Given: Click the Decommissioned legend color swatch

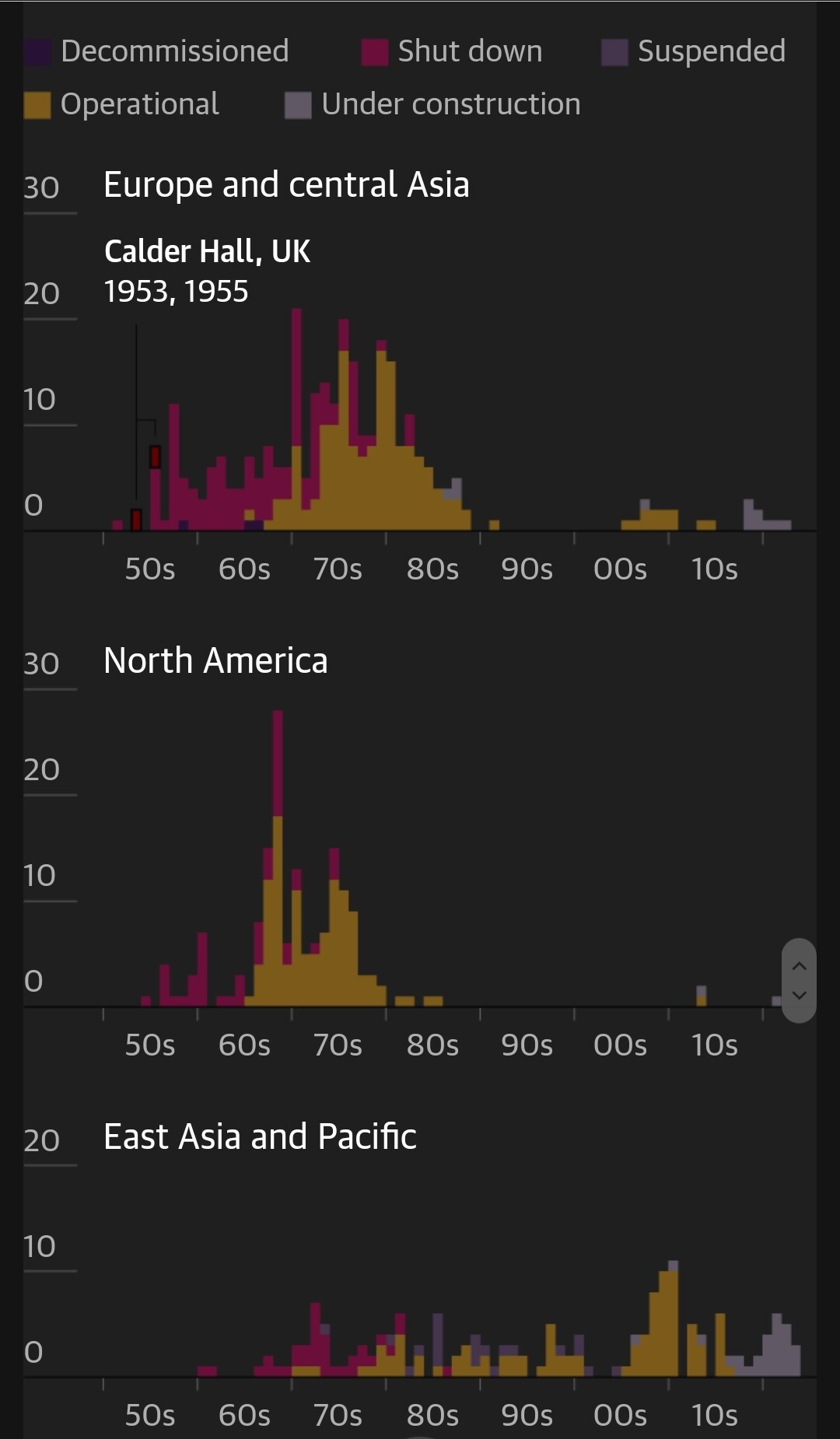Looking at the screenshot, I should point(37,53).
